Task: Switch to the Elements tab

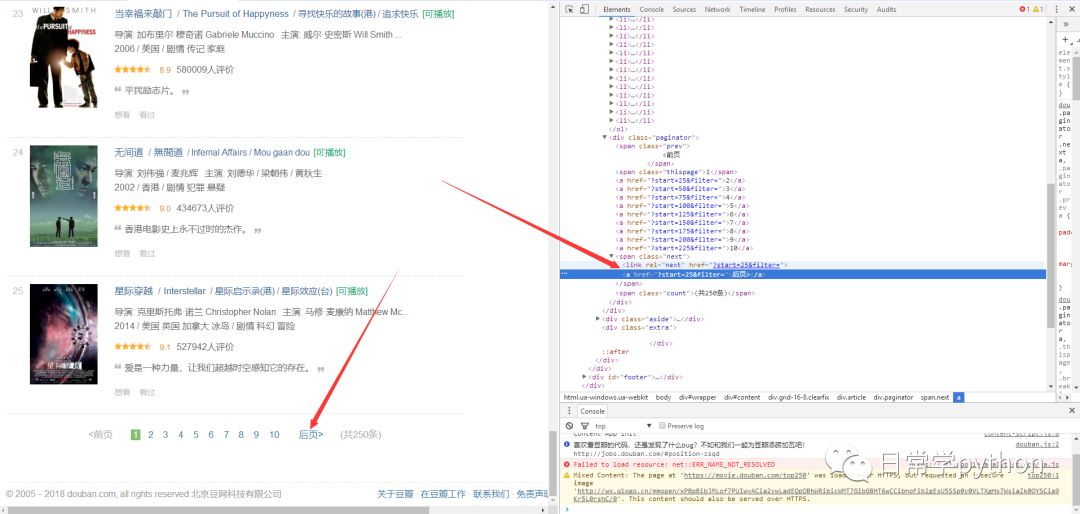Action: click(x=616, y=9)
